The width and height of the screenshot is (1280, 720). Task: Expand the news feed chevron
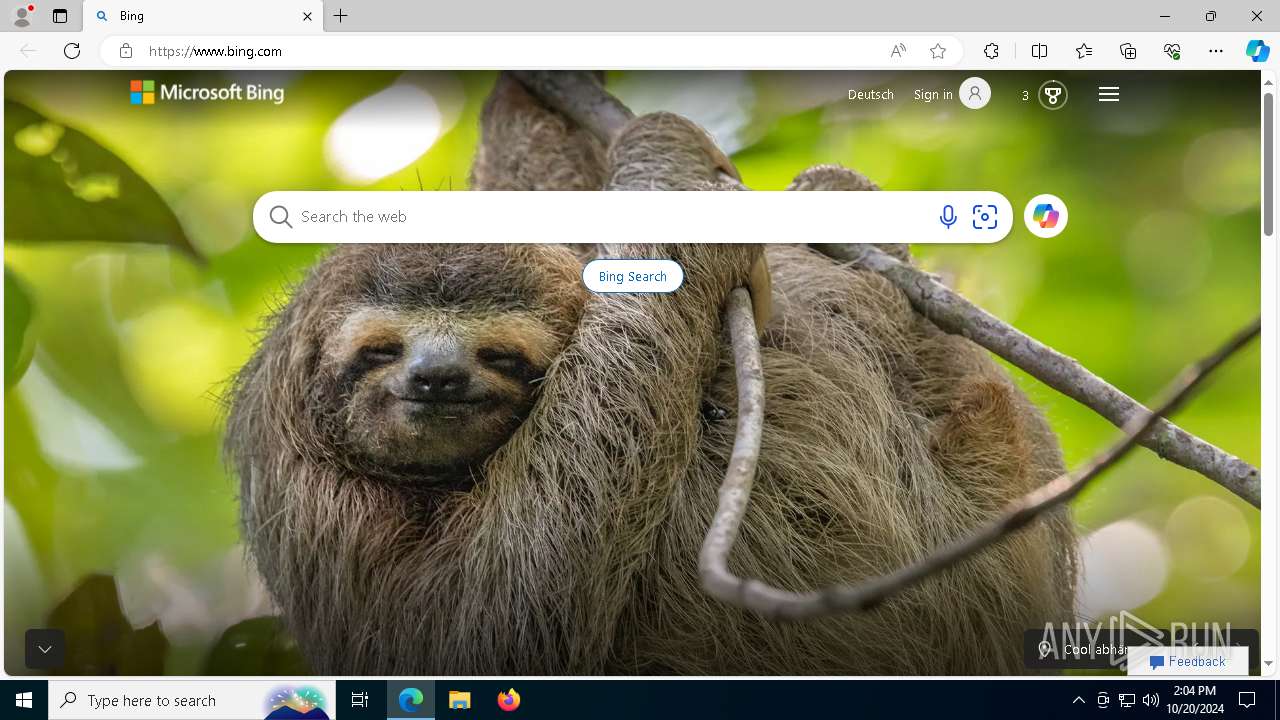pyautogui.click(x=45, y=649)
